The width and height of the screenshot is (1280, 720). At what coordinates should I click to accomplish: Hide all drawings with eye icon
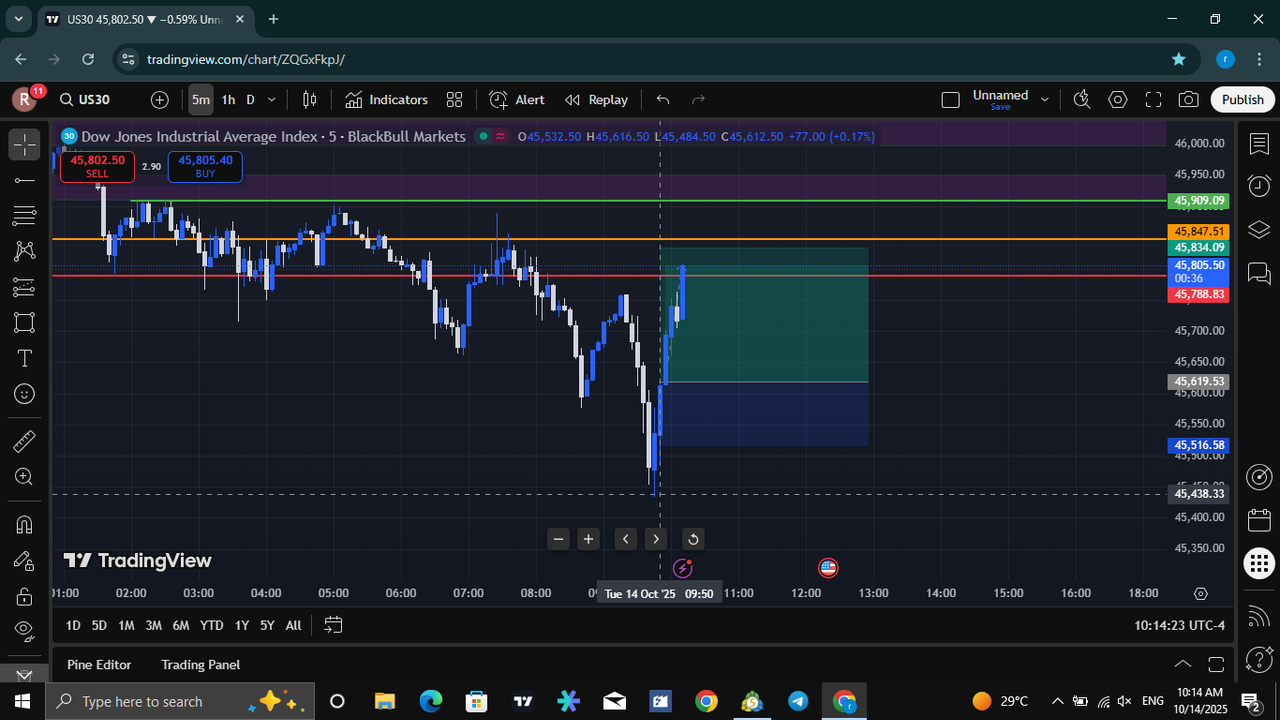(25, 631)
